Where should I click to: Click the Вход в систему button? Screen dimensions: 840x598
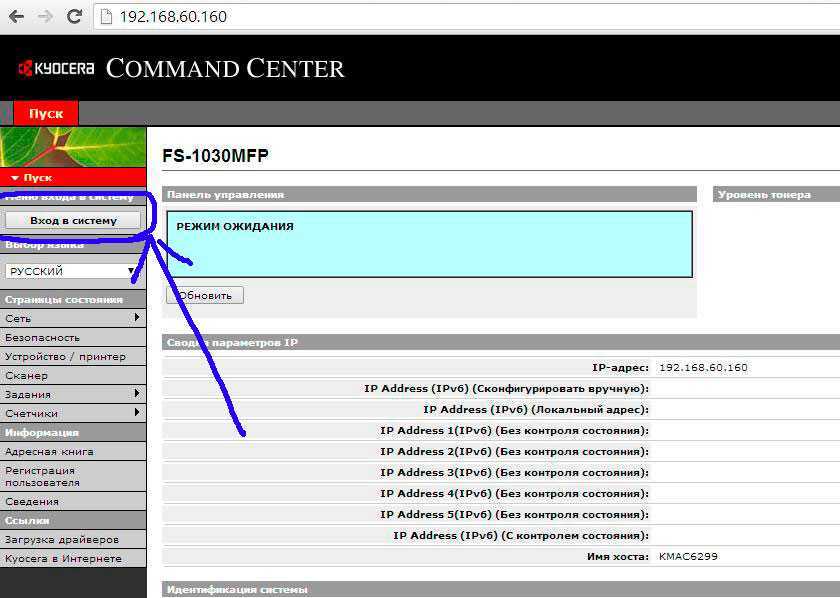pyautogui.click(x=73, y=220)
